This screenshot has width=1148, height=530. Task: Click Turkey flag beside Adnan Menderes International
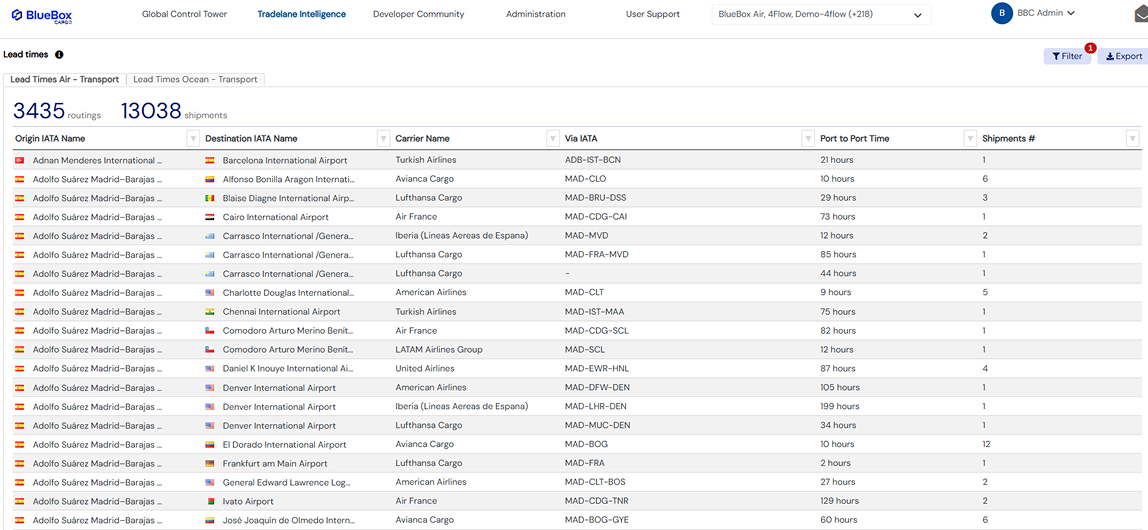(x=19, y=160)
